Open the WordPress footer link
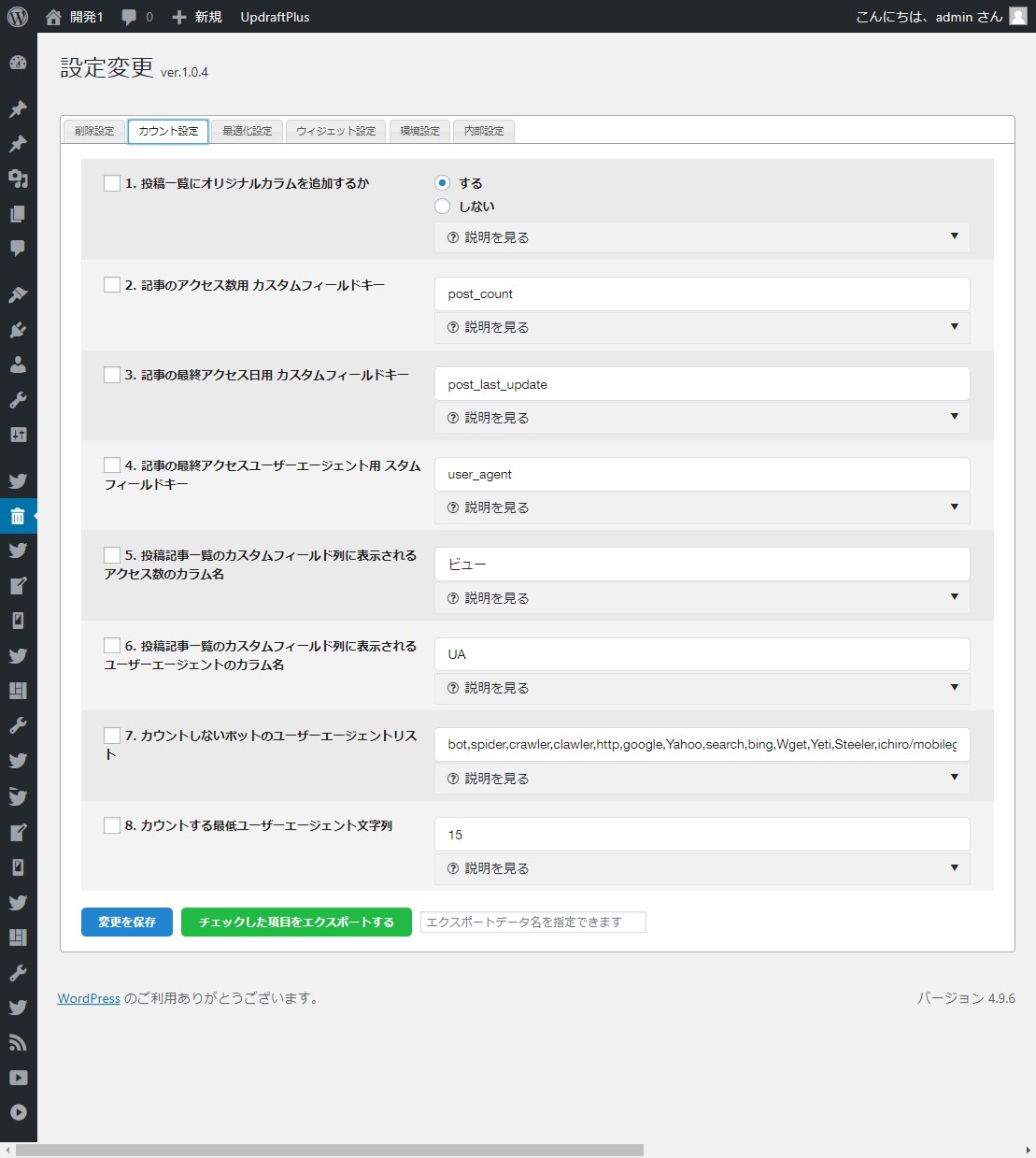The height and width of the screenshot is (1158, 1036). tap(89, 998)
